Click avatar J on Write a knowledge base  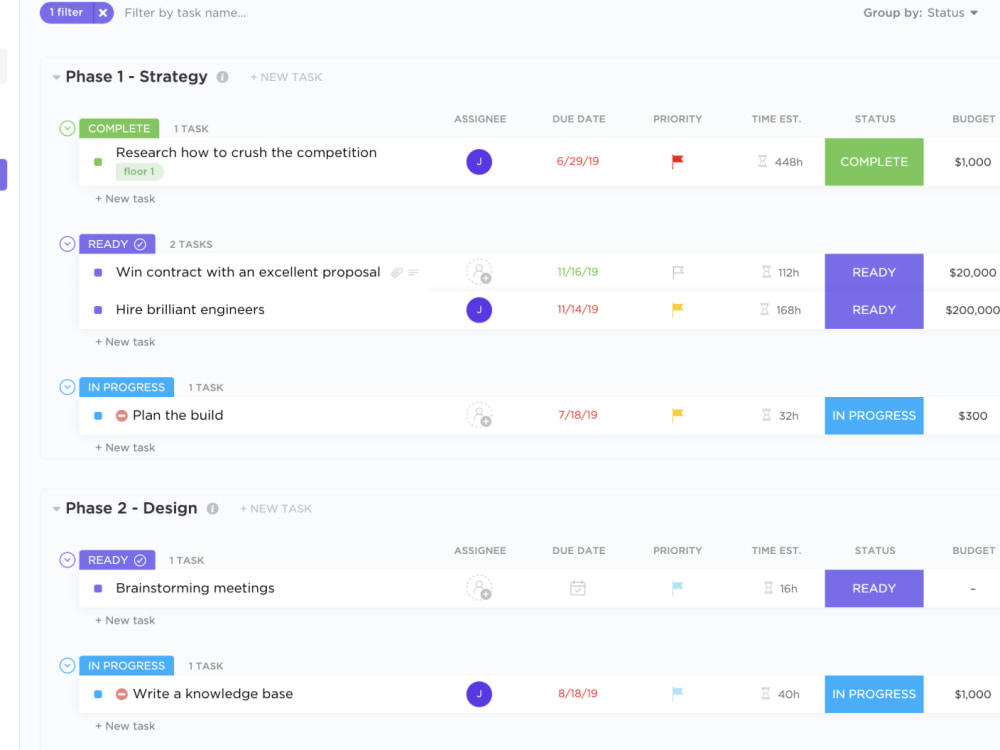479,694
